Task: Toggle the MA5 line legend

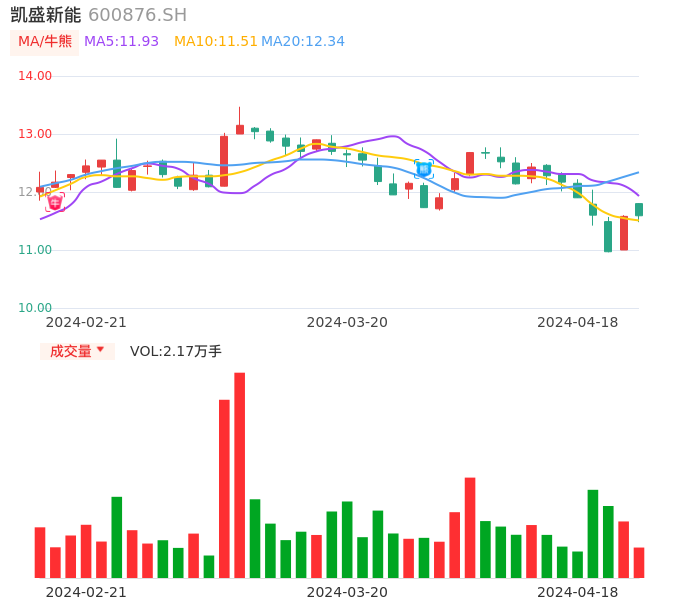Action: click(x=122, y=42)
